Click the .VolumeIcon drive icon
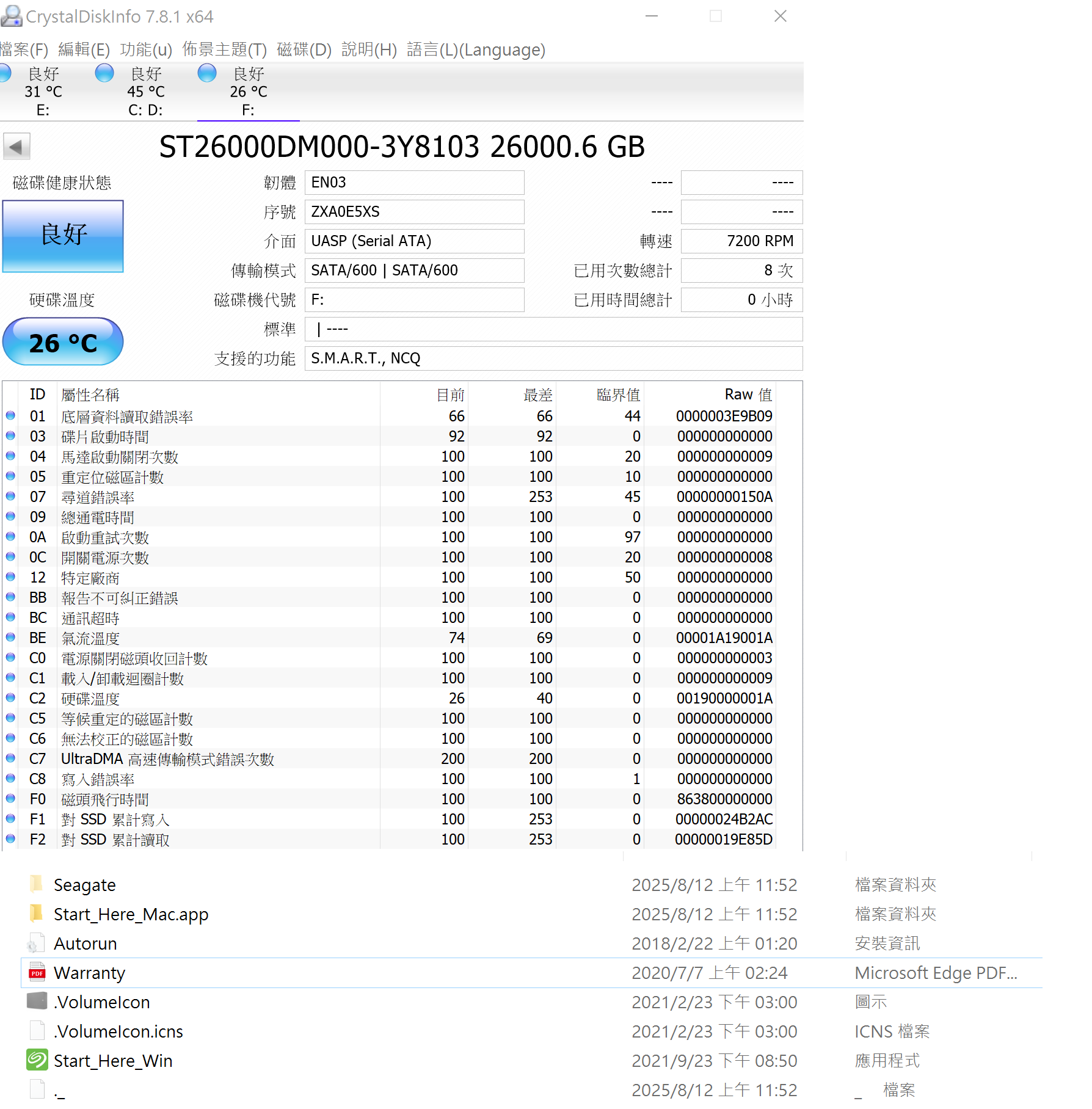This screenshot has height=1109, width=1092. [x=37, y=1002]
